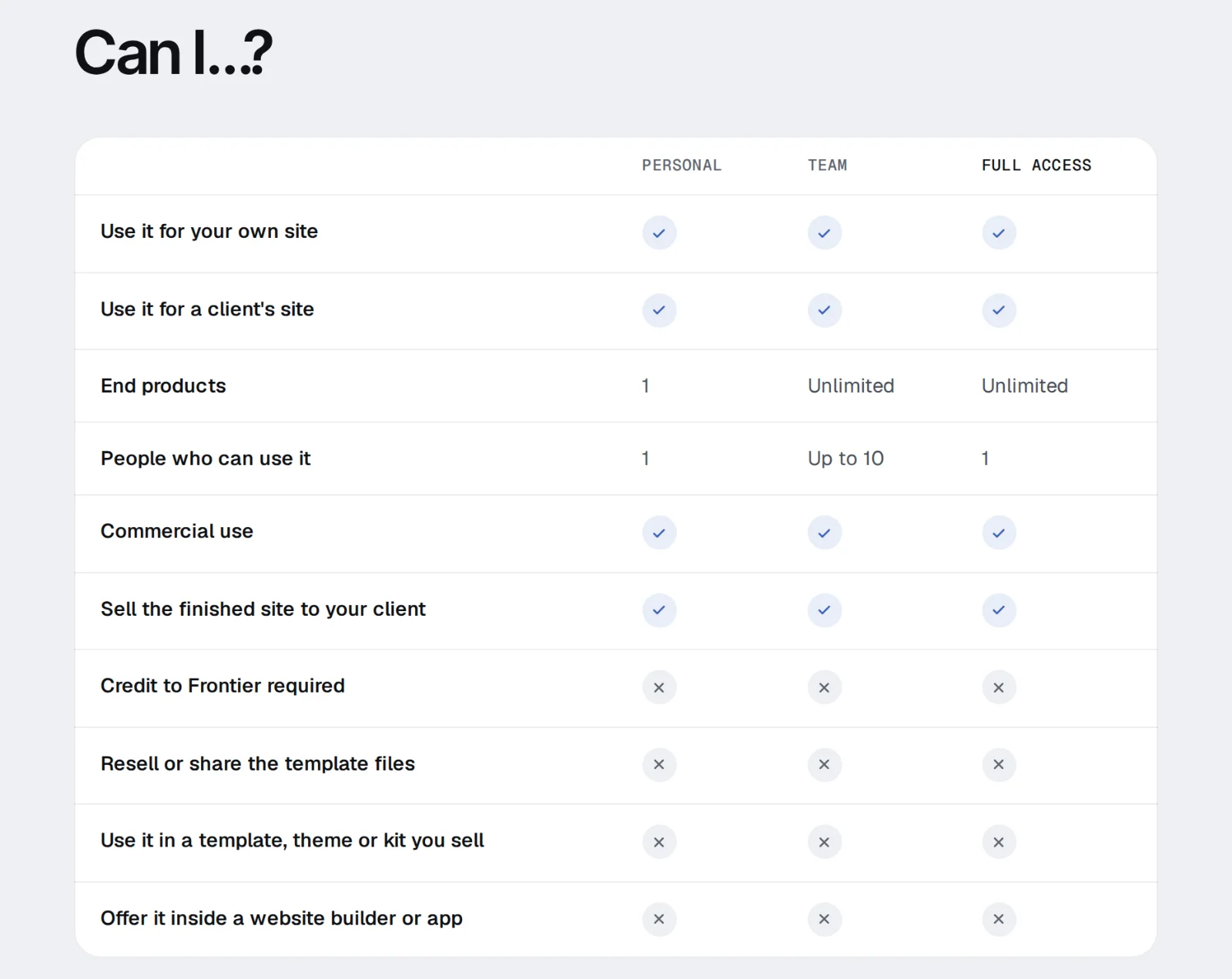
Task: Select the FULL ACCESS column header
Action: coord(1036,165)
